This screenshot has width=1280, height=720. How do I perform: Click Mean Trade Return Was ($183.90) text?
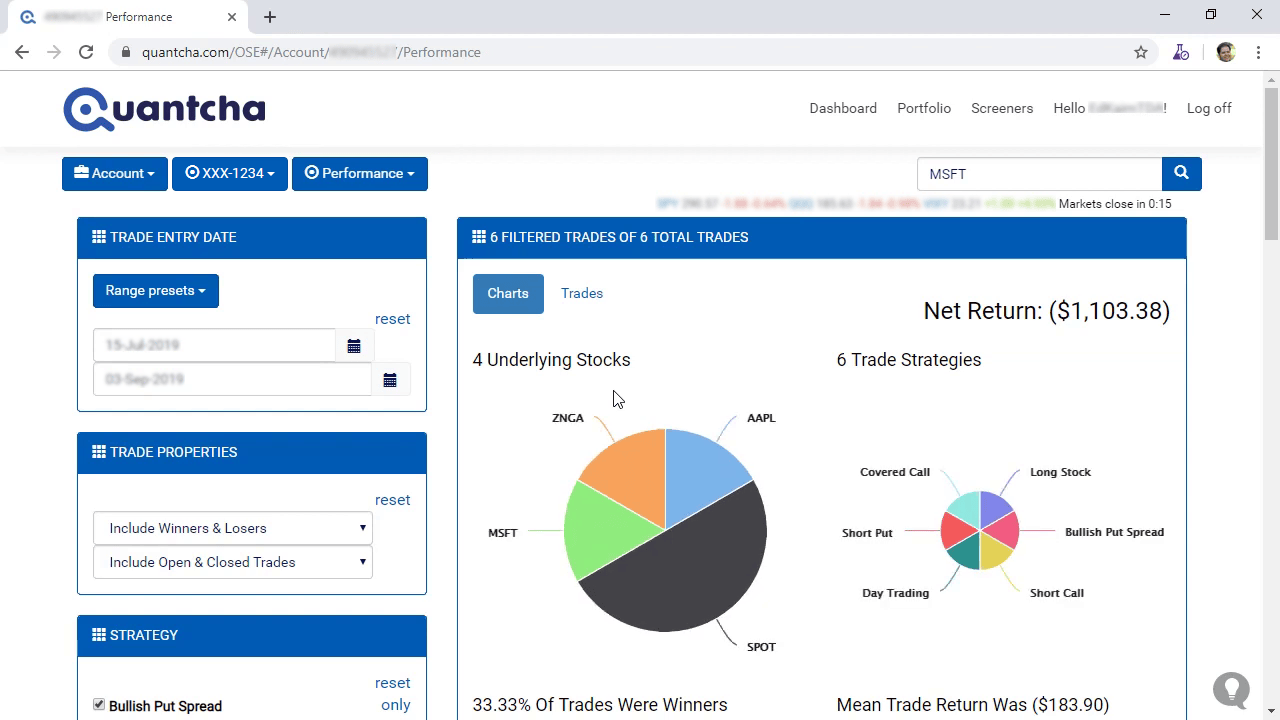point(973,705)
